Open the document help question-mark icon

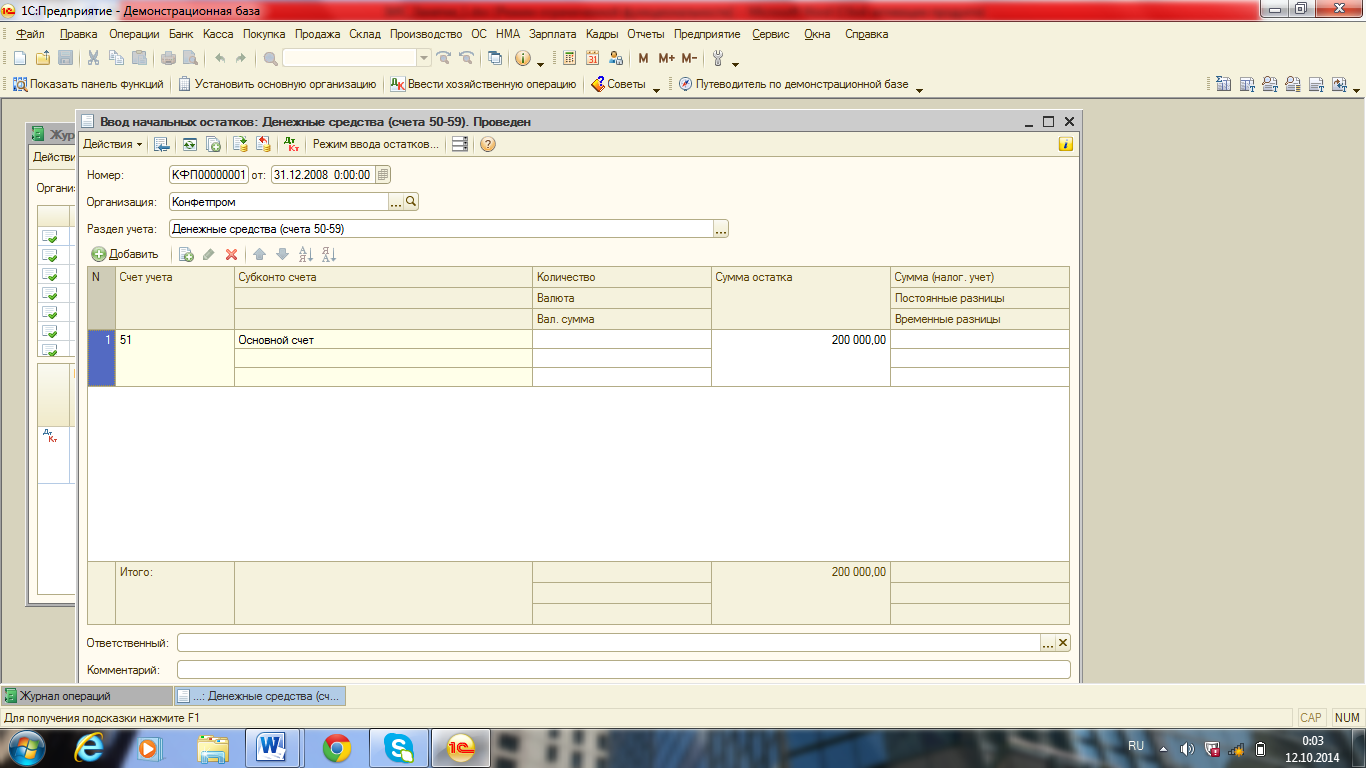click(x=488, y=144)
